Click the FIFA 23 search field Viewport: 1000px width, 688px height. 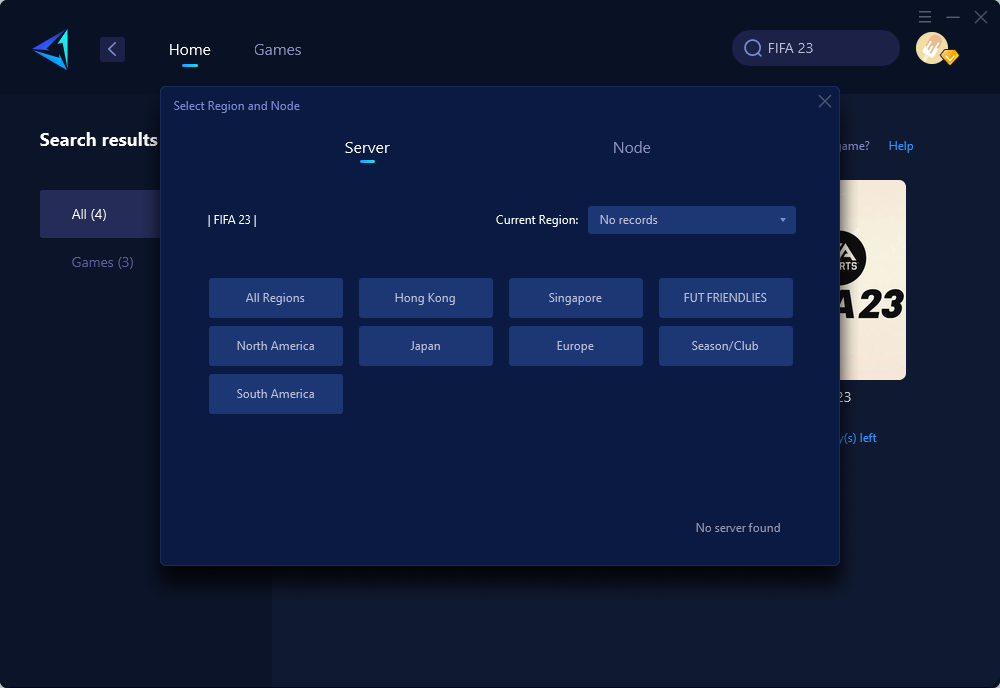[x=816, y=48]
